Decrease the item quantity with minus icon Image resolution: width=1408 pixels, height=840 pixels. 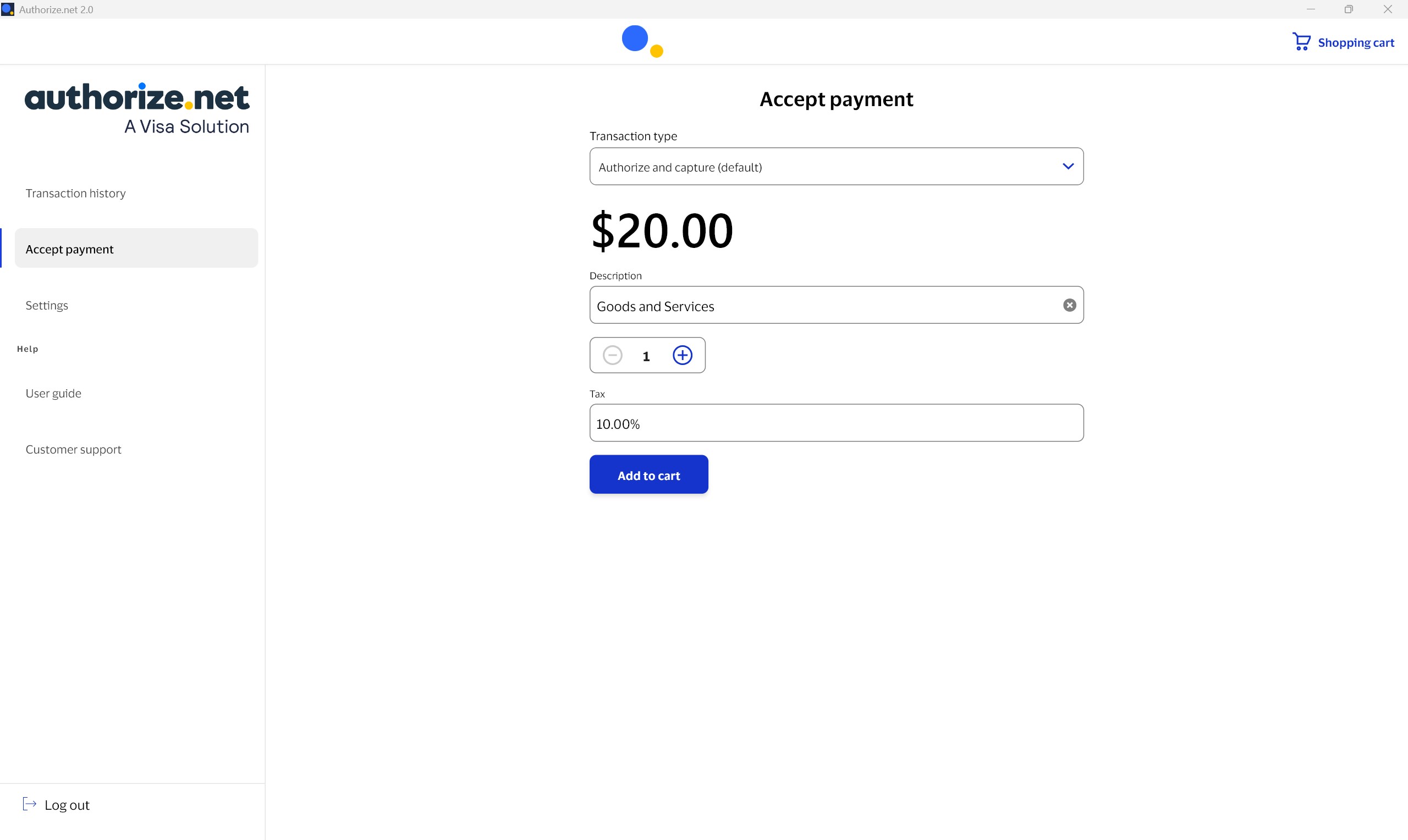pyautogui.click(x=613, y=355)
